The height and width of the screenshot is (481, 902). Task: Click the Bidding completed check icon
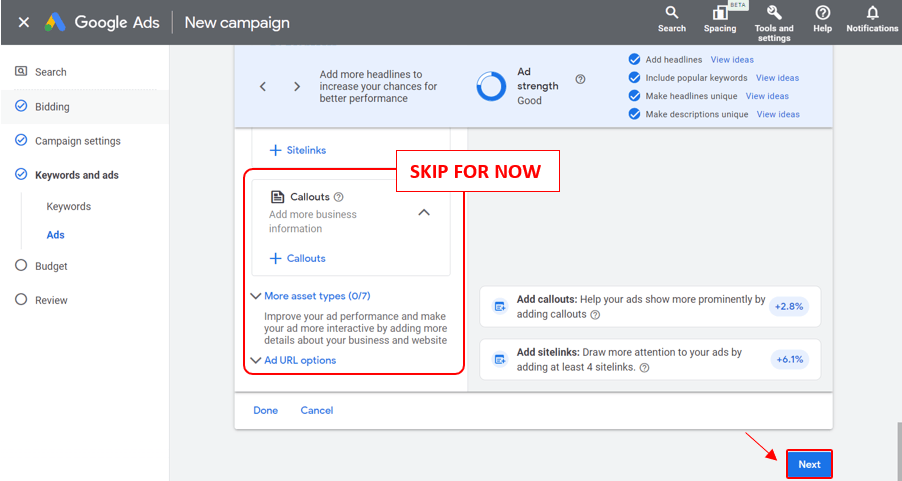21,106
